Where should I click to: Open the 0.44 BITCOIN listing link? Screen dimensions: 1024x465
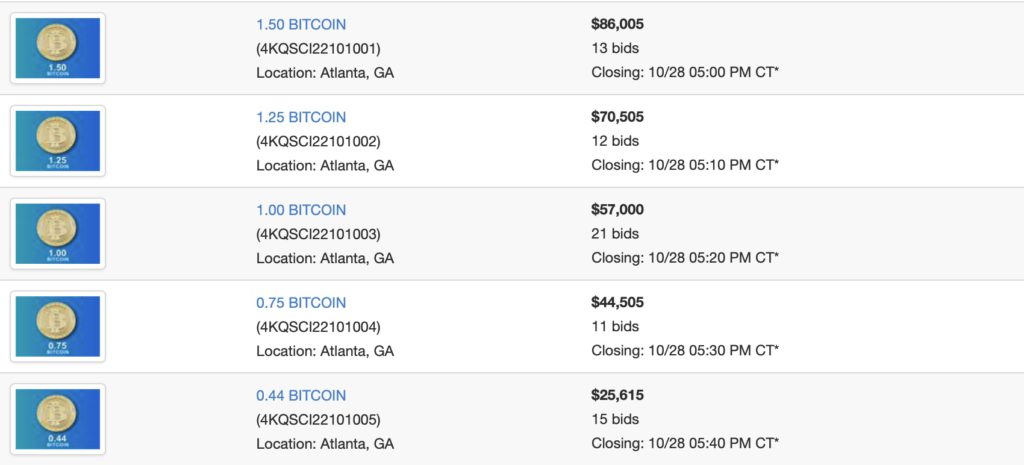pos(301,396)
